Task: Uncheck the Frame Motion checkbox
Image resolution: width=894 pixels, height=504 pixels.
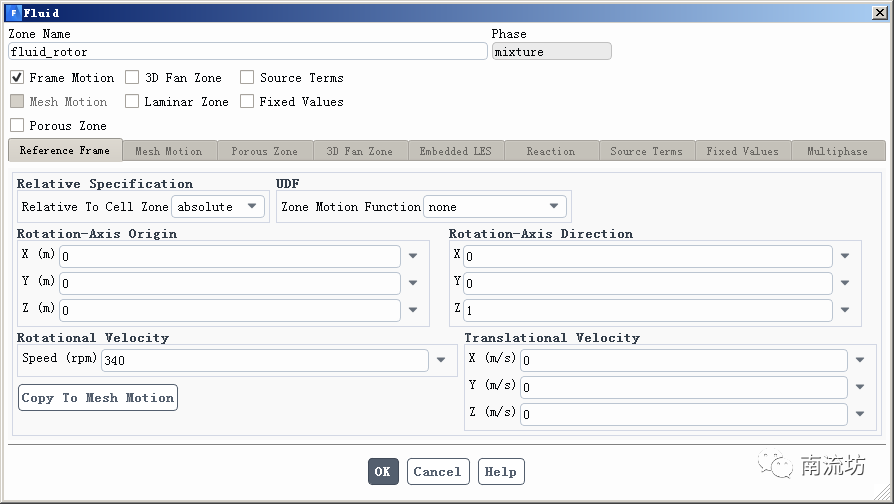Action: point(17,78)
